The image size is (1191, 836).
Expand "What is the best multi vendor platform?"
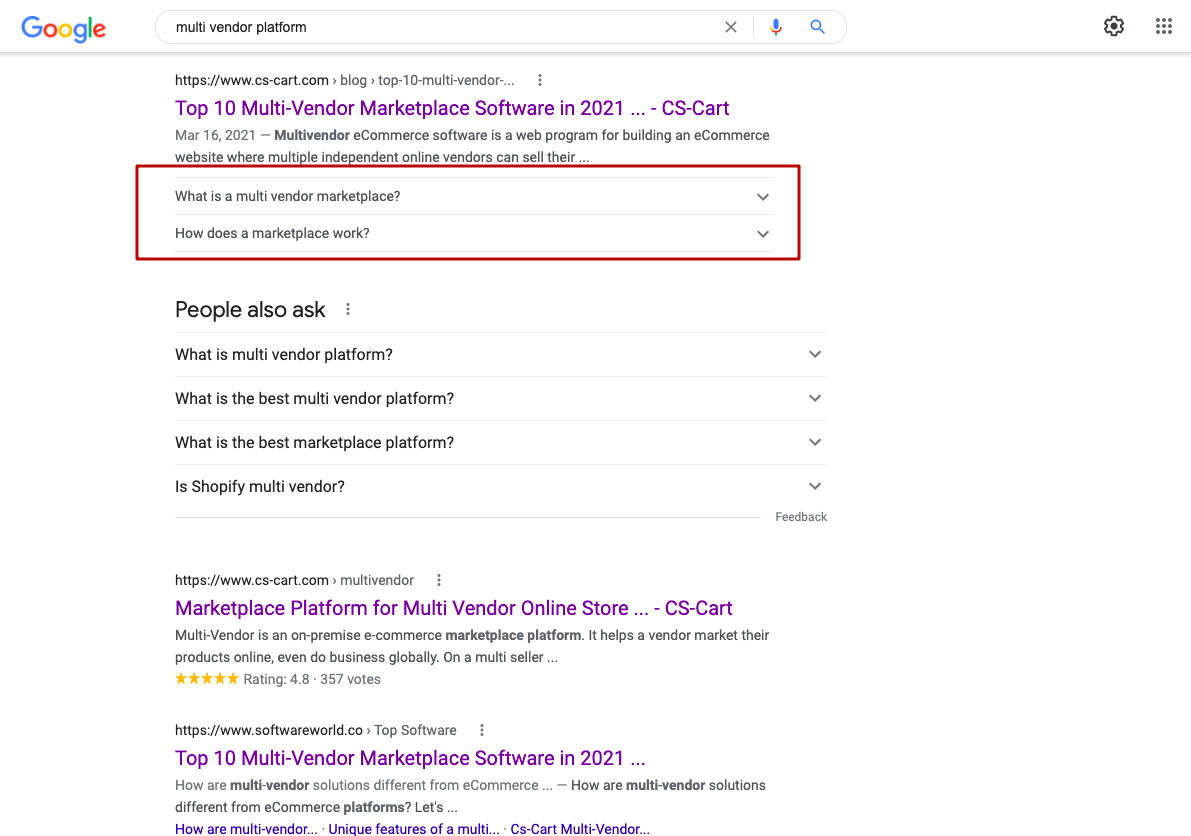pos(815,399)
